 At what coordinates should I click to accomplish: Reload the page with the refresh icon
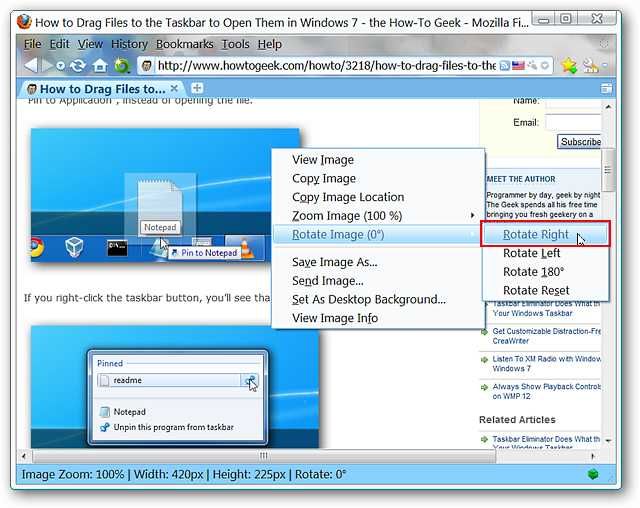point(78,65)
